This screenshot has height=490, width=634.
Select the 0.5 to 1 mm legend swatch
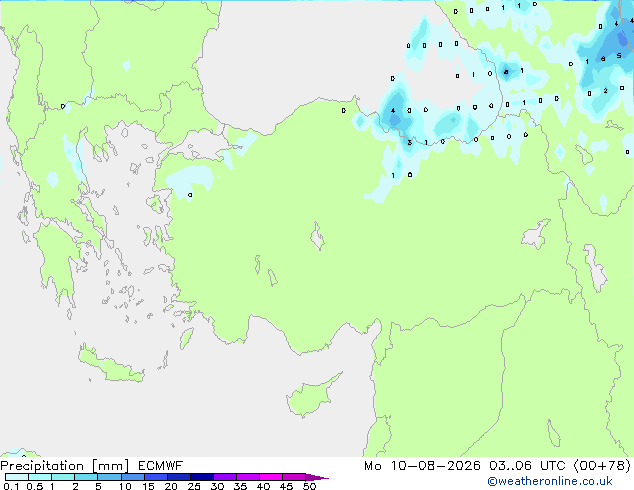coord(40,477)
